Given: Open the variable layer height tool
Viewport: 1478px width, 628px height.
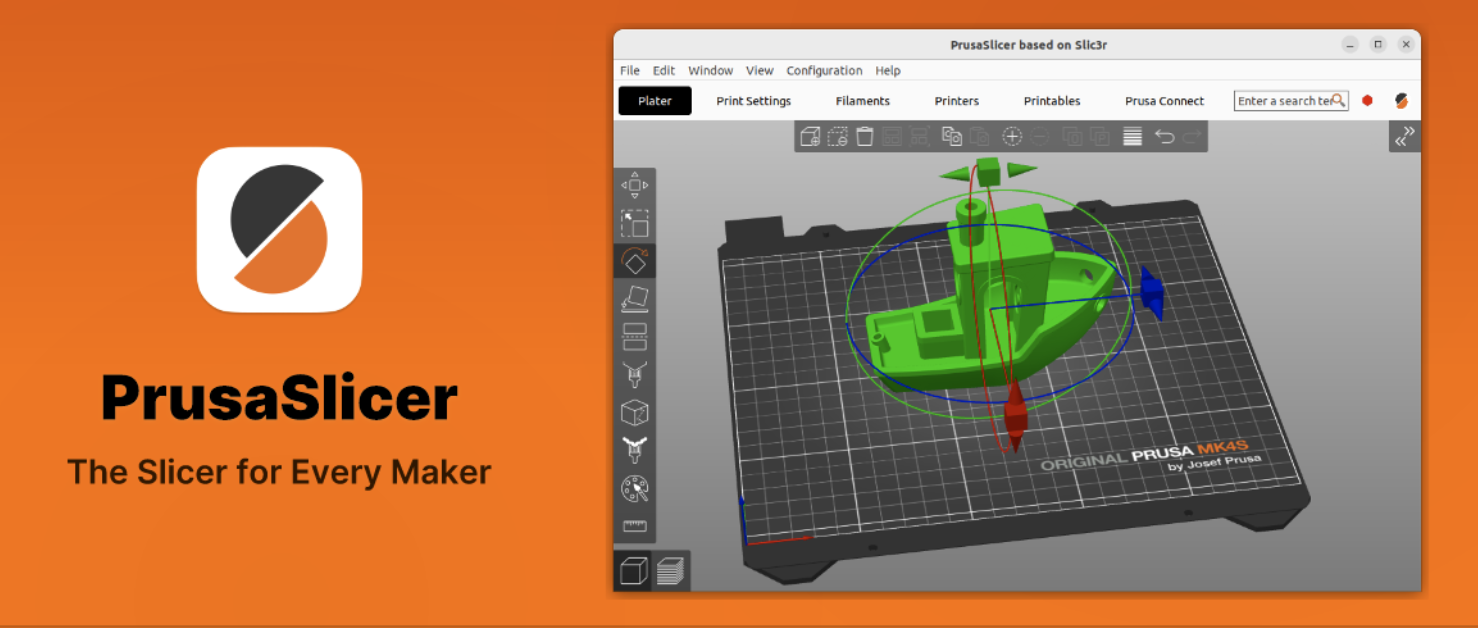Looking at the screenshot, I should click(x=1132, y=137).
